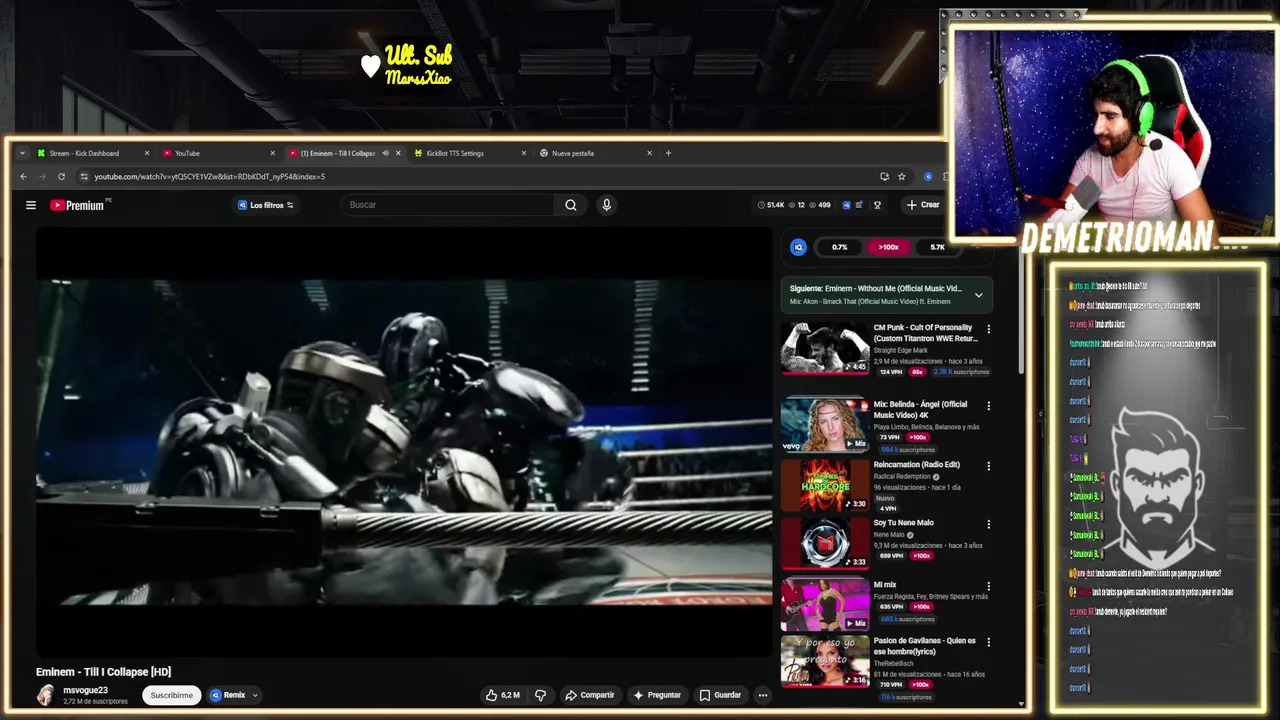Viewport: 1280px width, 720px height.
Task: Click the Eminem - Till I Collapse [HD] title
Action: 103,672
